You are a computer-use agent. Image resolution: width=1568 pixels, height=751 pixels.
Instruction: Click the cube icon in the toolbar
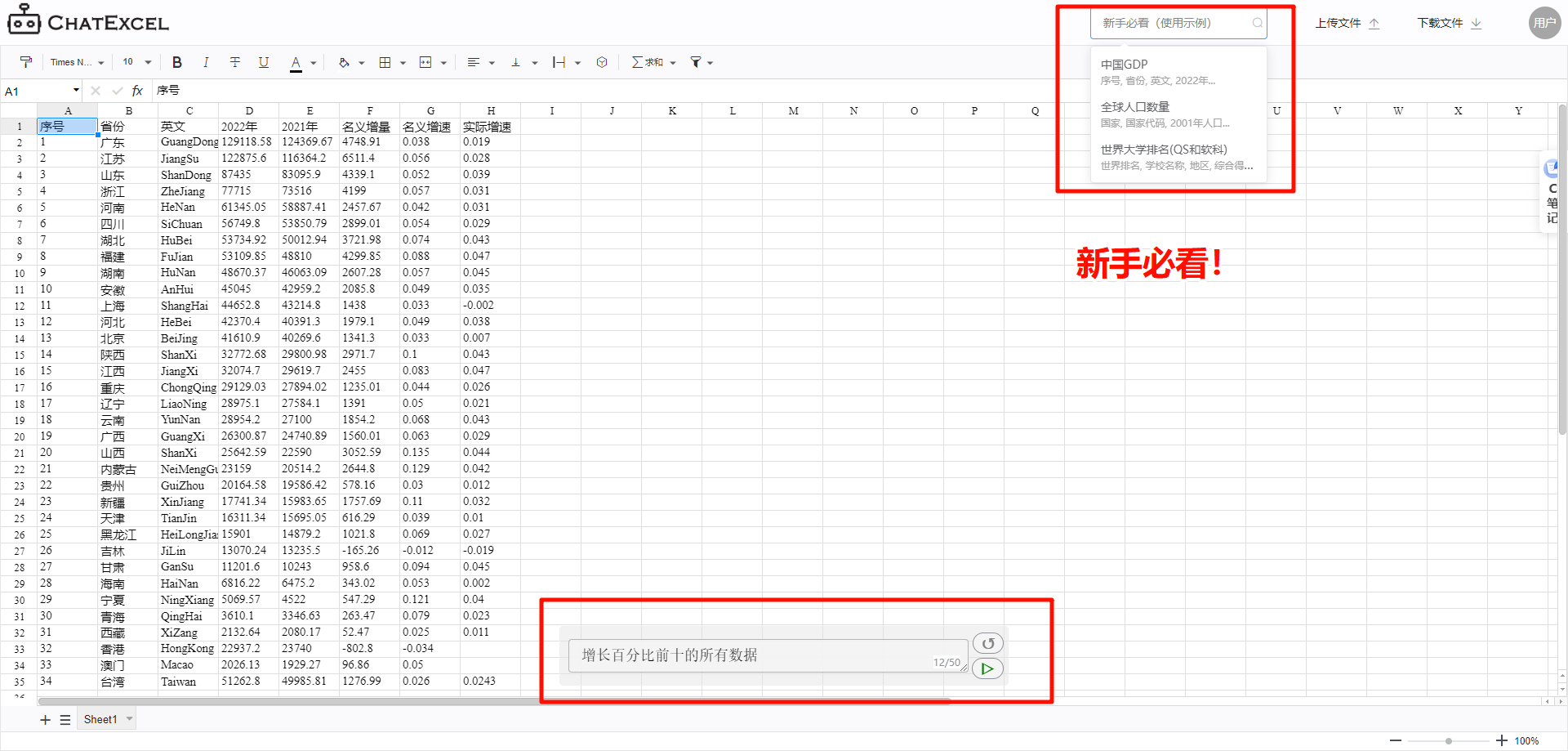click(602, 62)
